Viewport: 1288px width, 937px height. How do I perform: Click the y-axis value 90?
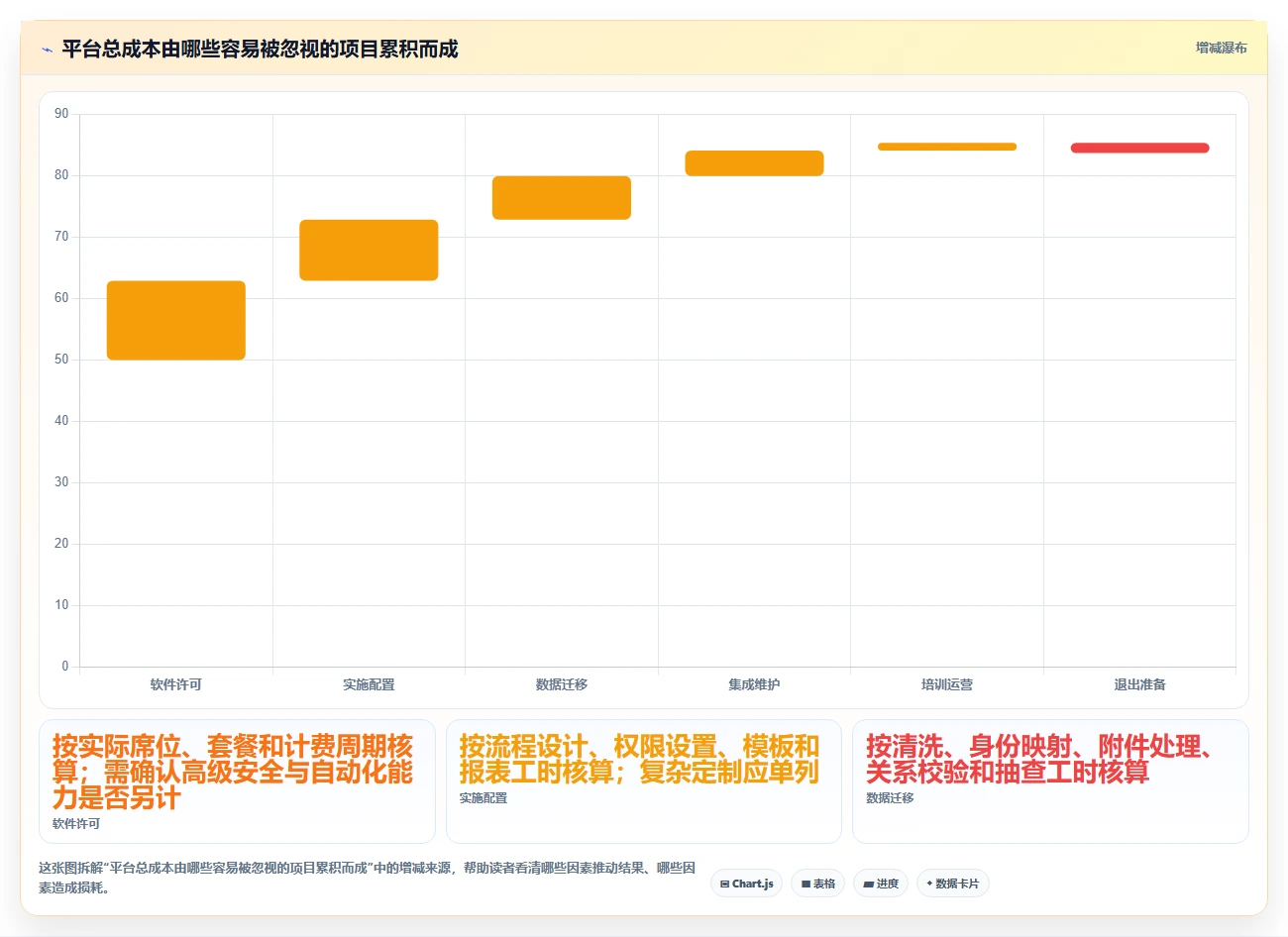[61, 114]
